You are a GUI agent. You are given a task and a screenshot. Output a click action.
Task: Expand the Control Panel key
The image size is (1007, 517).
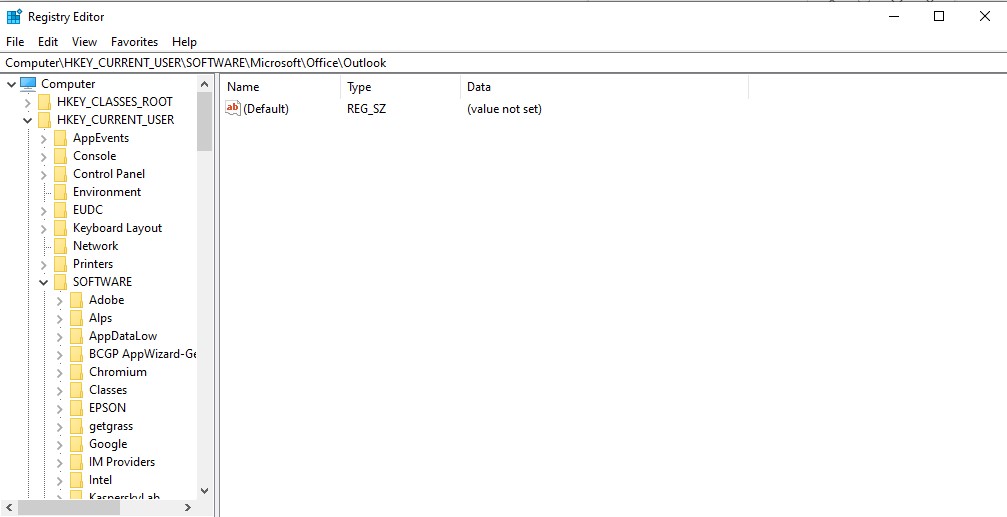pyautogui.click(x=44, y=174)
